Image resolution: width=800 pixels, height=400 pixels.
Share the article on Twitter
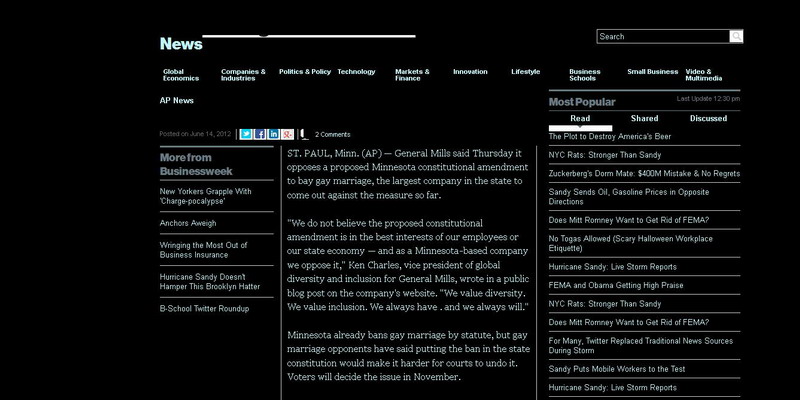click(246, 134)
